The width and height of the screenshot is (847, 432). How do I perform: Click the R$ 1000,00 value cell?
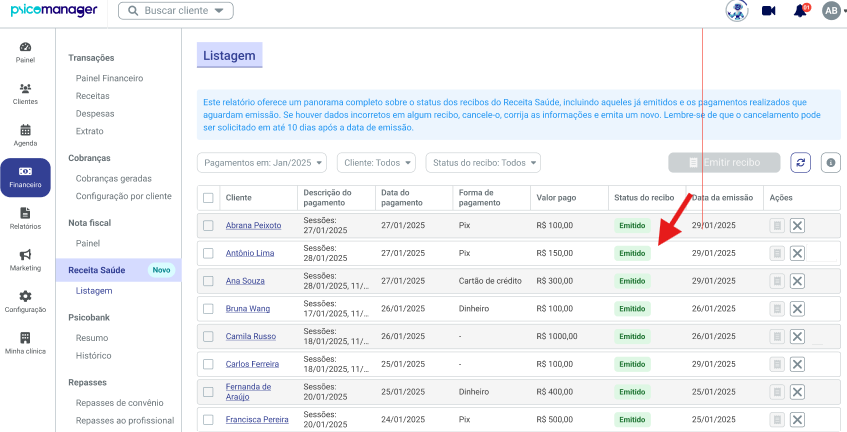557,336
